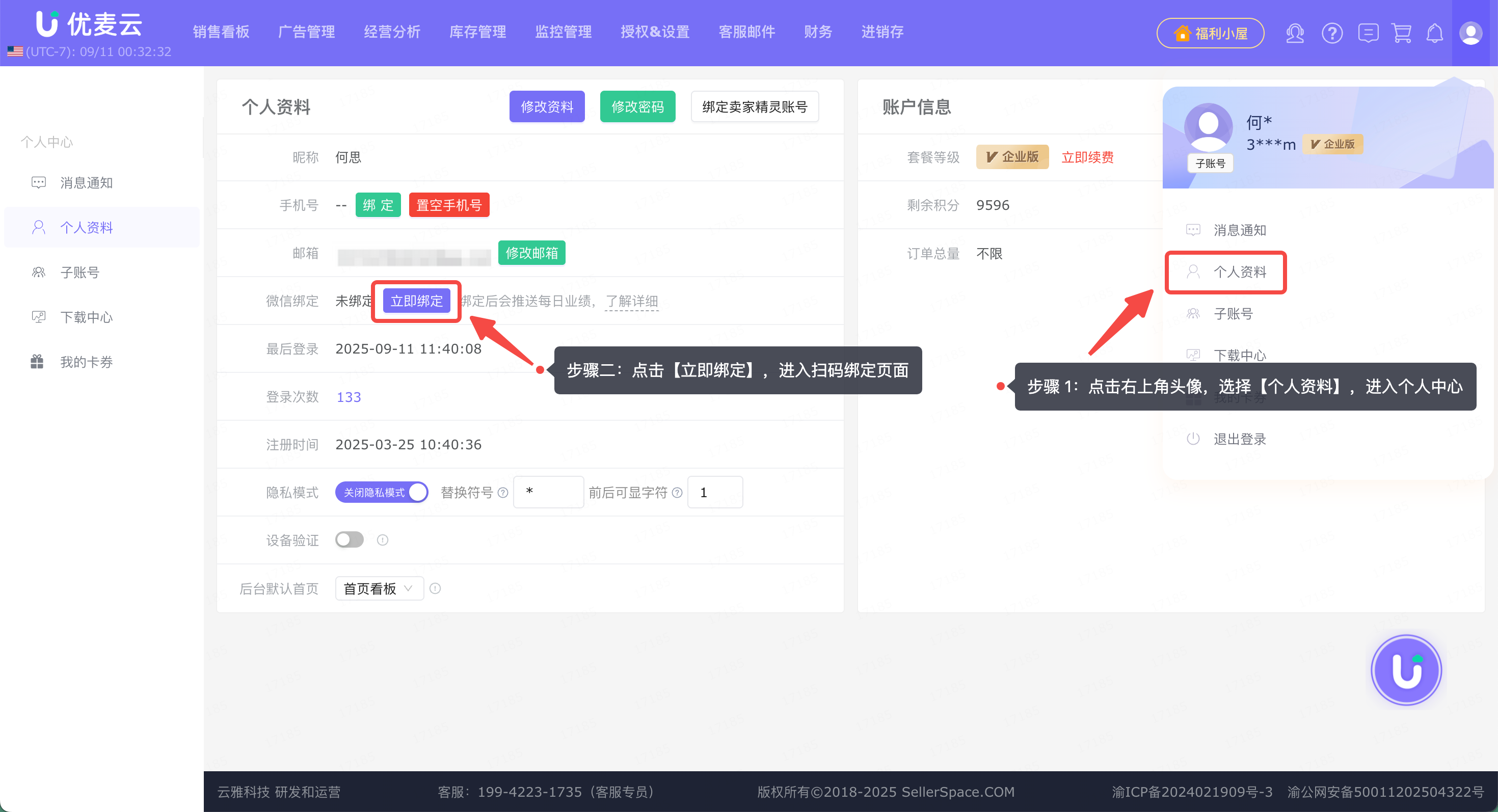This screenshot has width=1498, height=812.
Task: Click the 优麦云 logo
Action: 89,24
